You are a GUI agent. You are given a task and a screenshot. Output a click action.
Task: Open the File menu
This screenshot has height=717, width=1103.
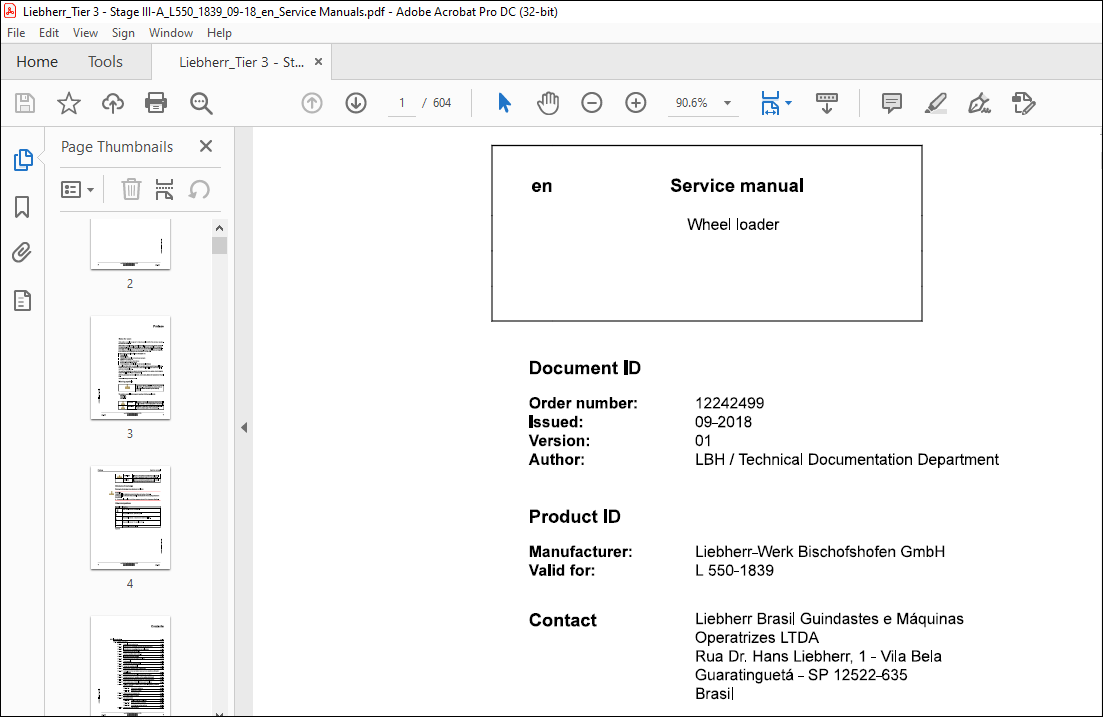pyautogui.click(x=16, y=32)
